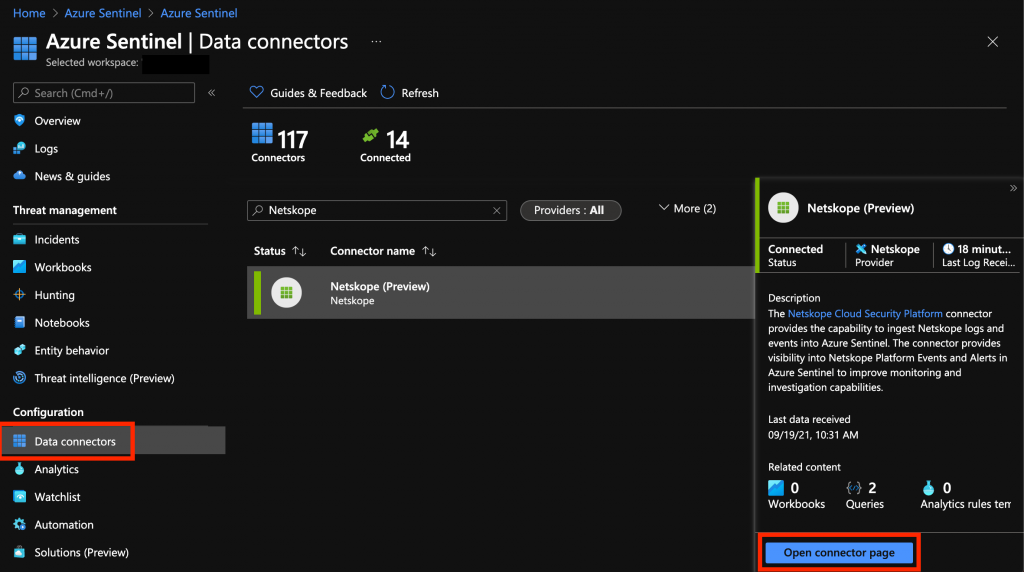The image size is (1024, 572).
Task: Open the Analytics menu entry in sidebar
Action: click(x=56, y=469)
